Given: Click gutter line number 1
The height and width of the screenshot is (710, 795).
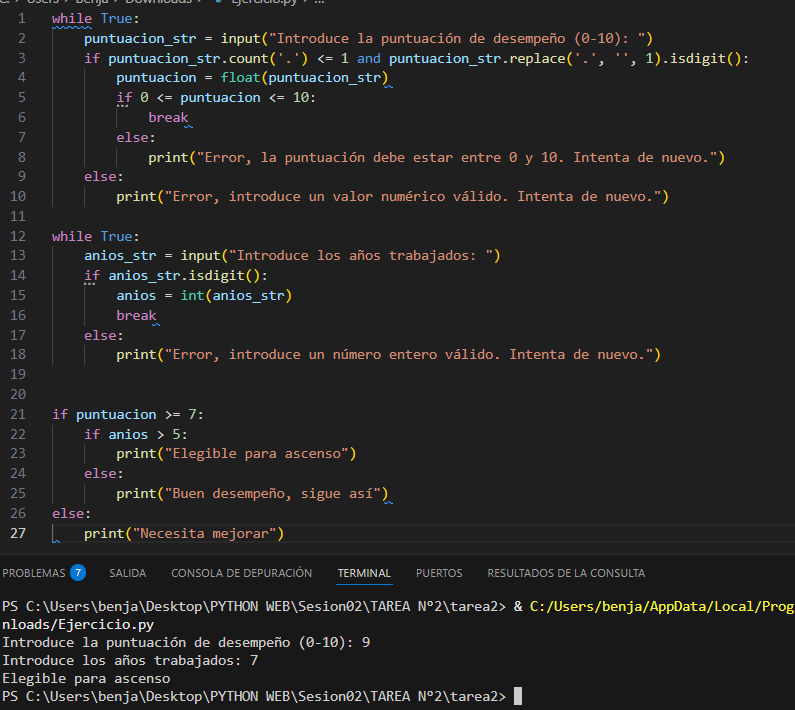Looking at the screenshot, I should click(x=22, y=19).
